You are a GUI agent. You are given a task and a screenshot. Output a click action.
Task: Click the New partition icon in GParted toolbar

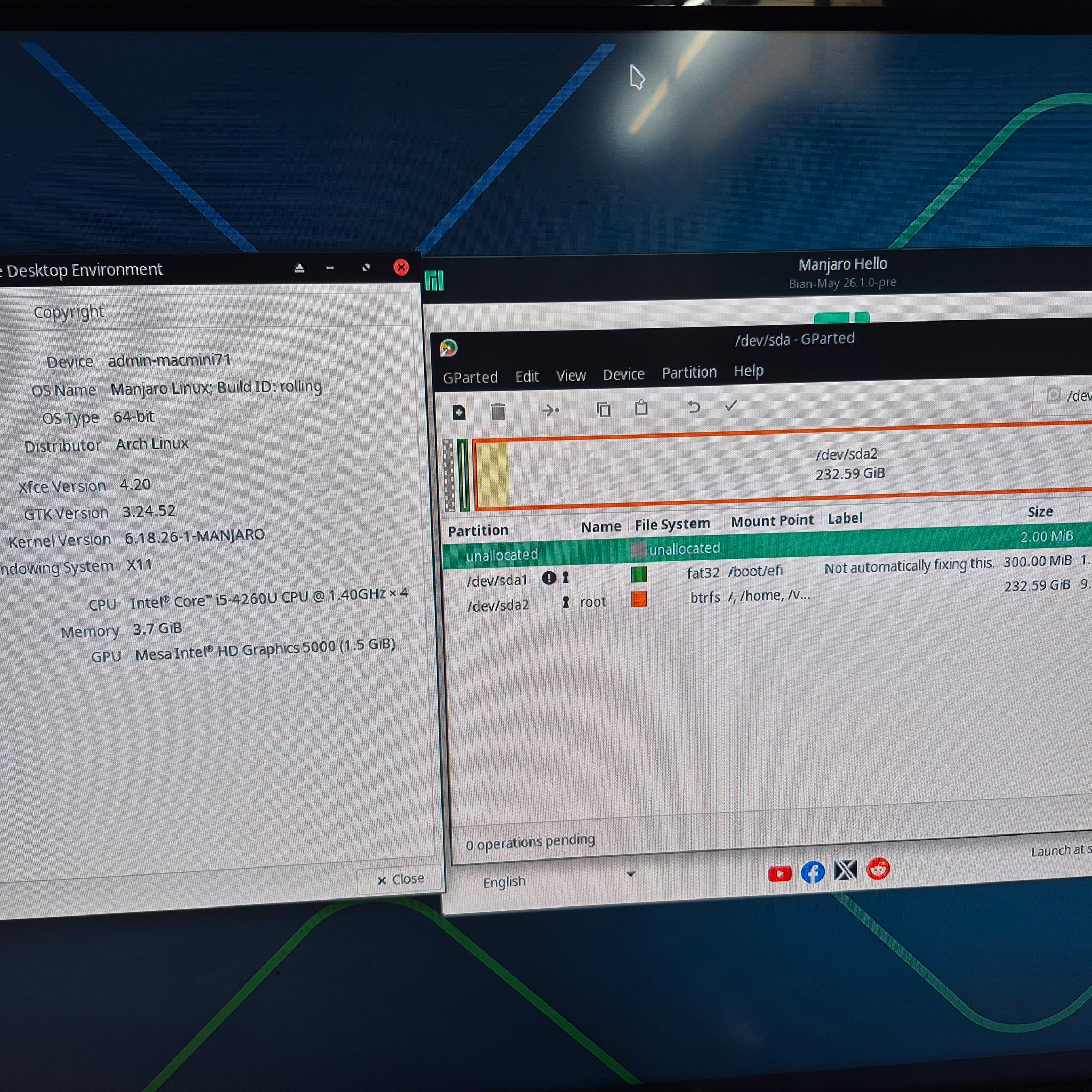[459, 413]
